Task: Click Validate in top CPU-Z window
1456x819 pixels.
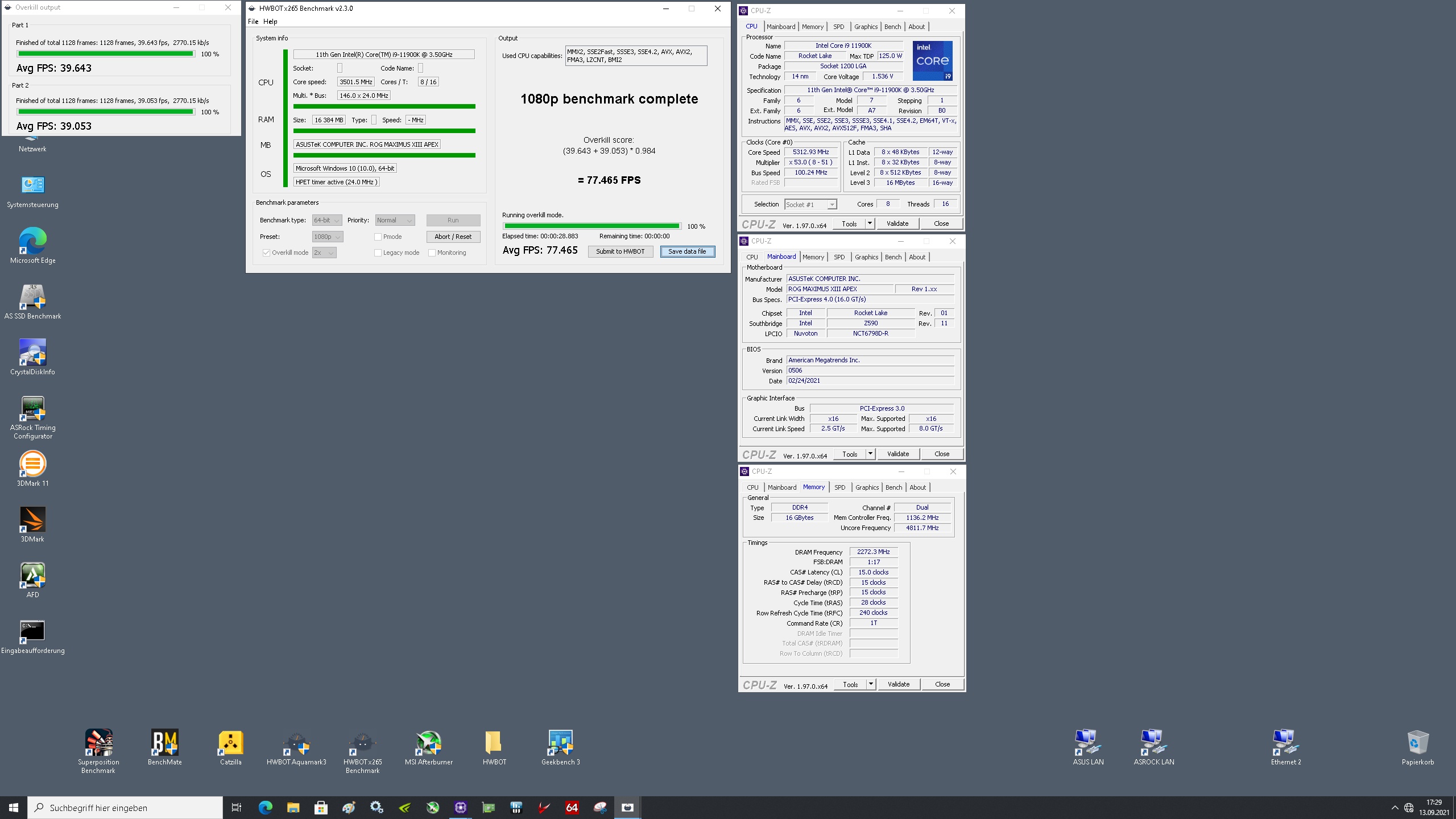Action: point(897,224)
